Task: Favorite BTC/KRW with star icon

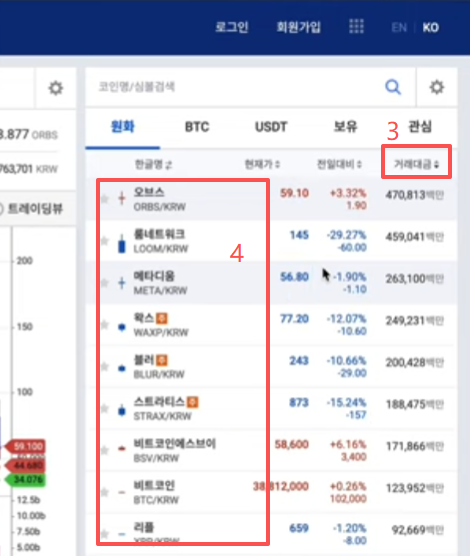Action: coord(104,492)
